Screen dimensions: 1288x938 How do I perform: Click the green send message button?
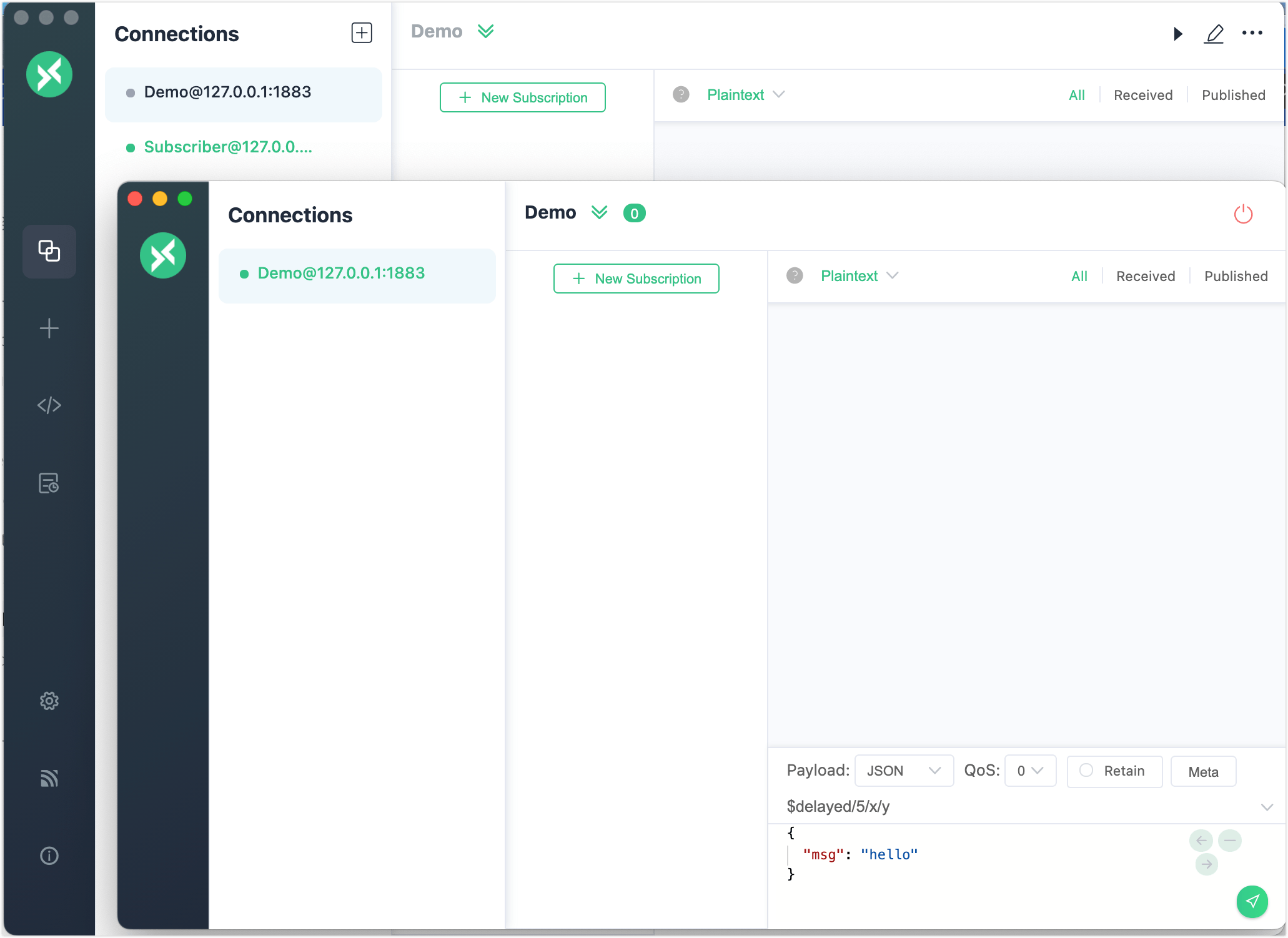tap(1252, 901)
